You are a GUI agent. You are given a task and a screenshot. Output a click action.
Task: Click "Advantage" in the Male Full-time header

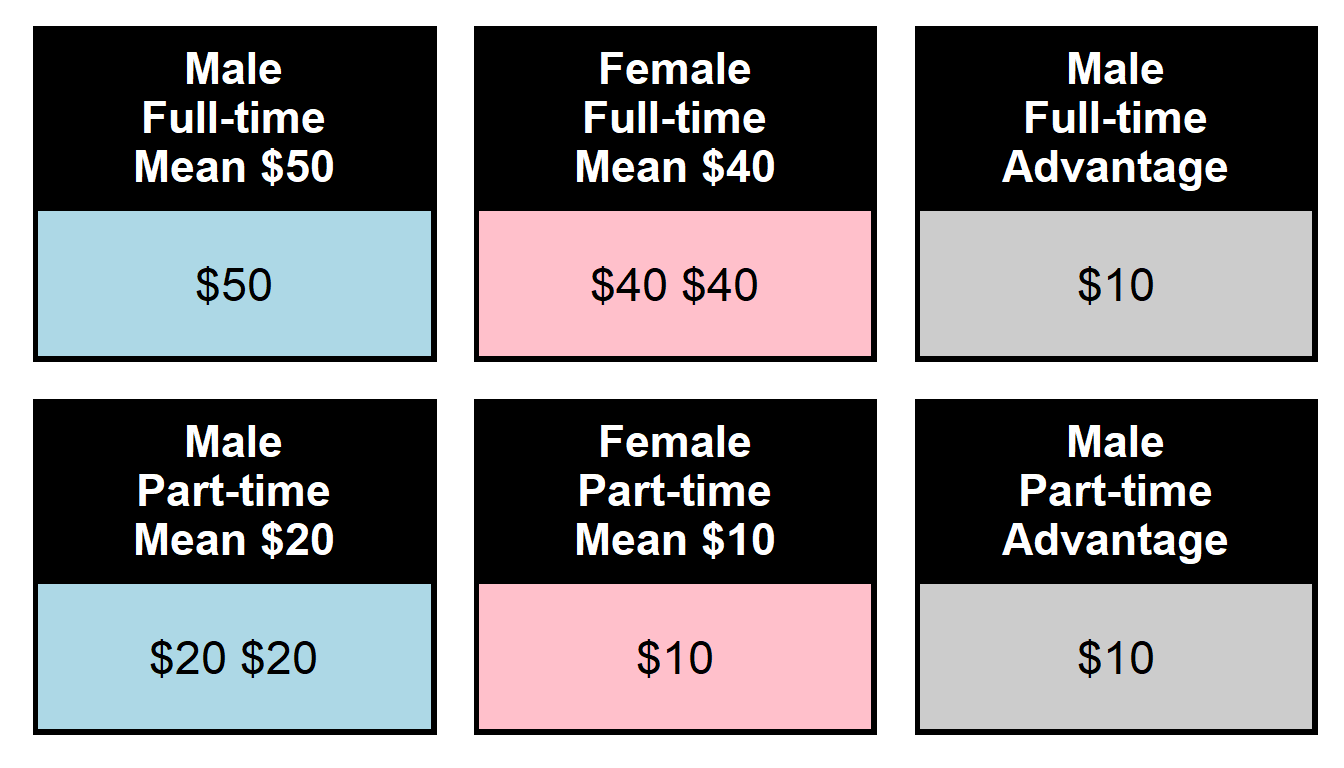point(1115,167)
